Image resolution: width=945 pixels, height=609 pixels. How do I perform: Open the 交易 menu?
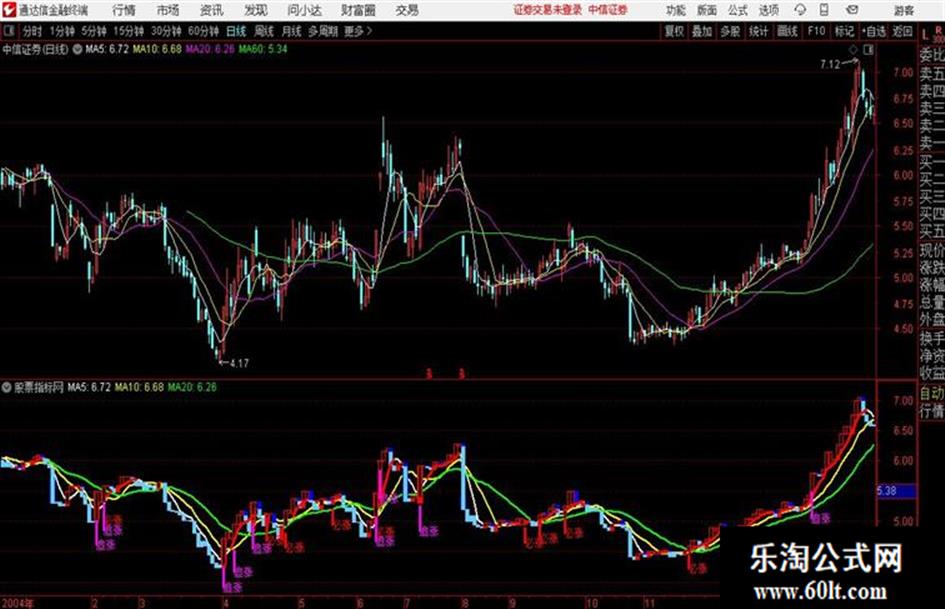point(407,10)
